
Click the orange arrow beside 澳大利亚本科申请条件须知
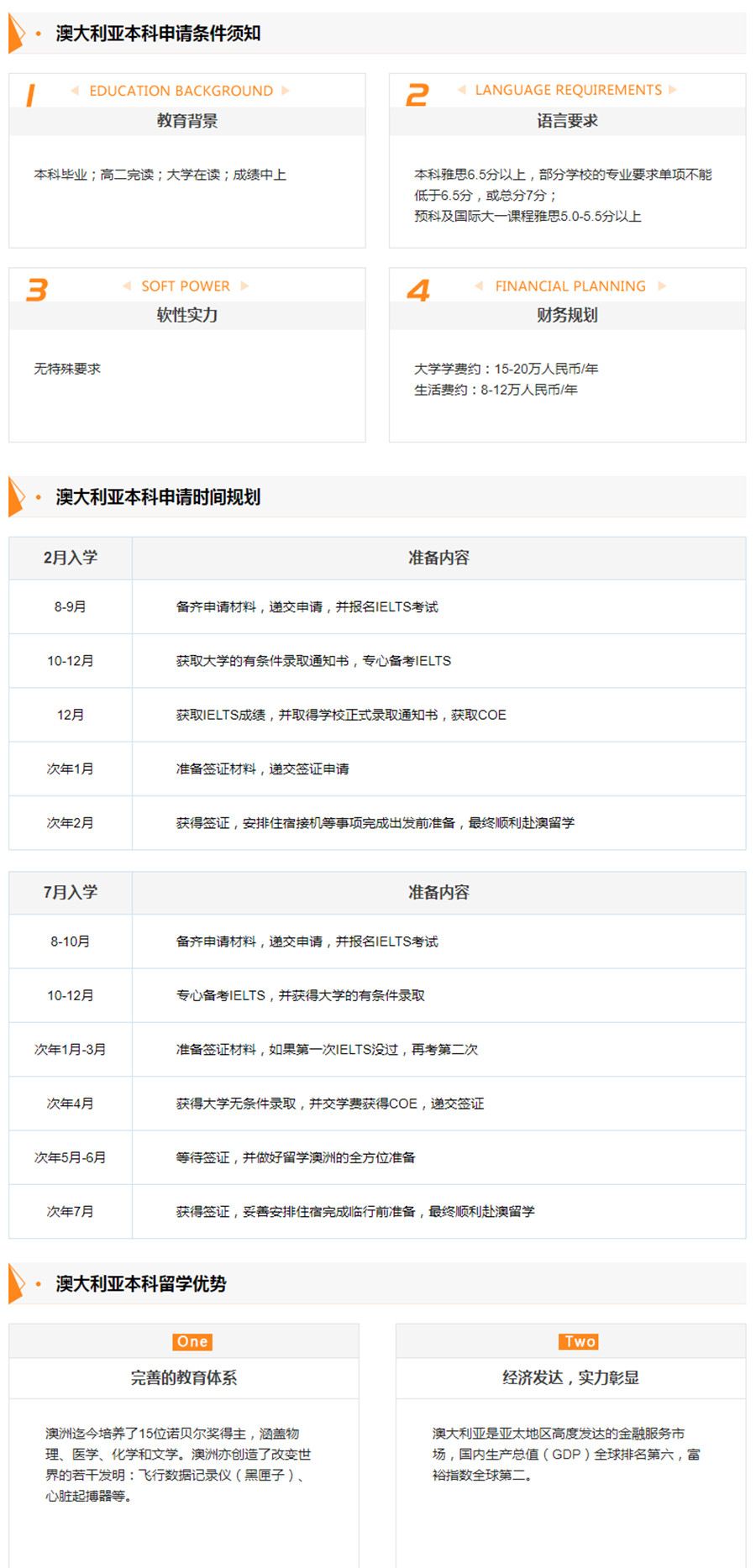16,34
